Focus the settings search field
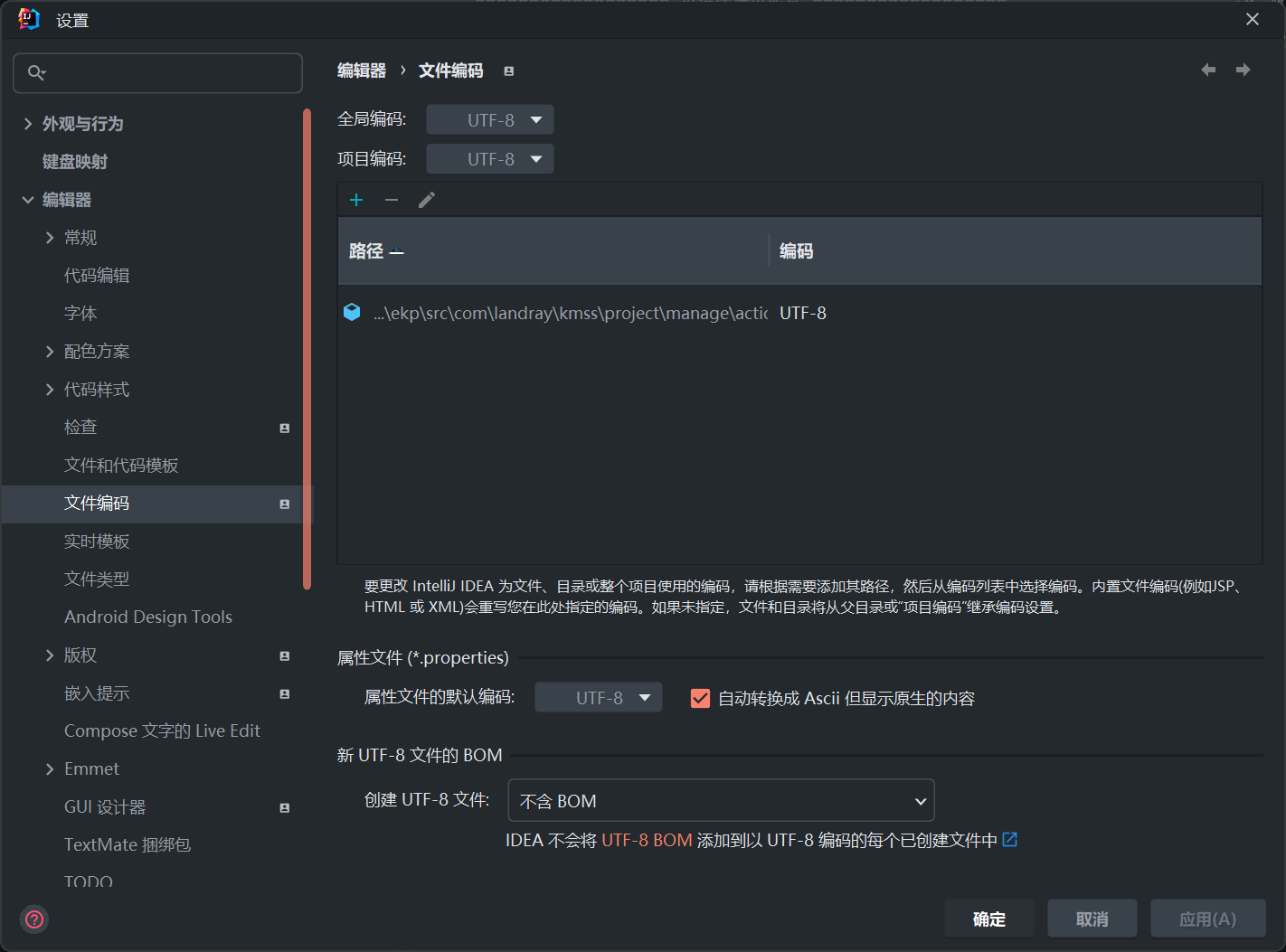The image size is (1286, 952). (x=157, y=73)
